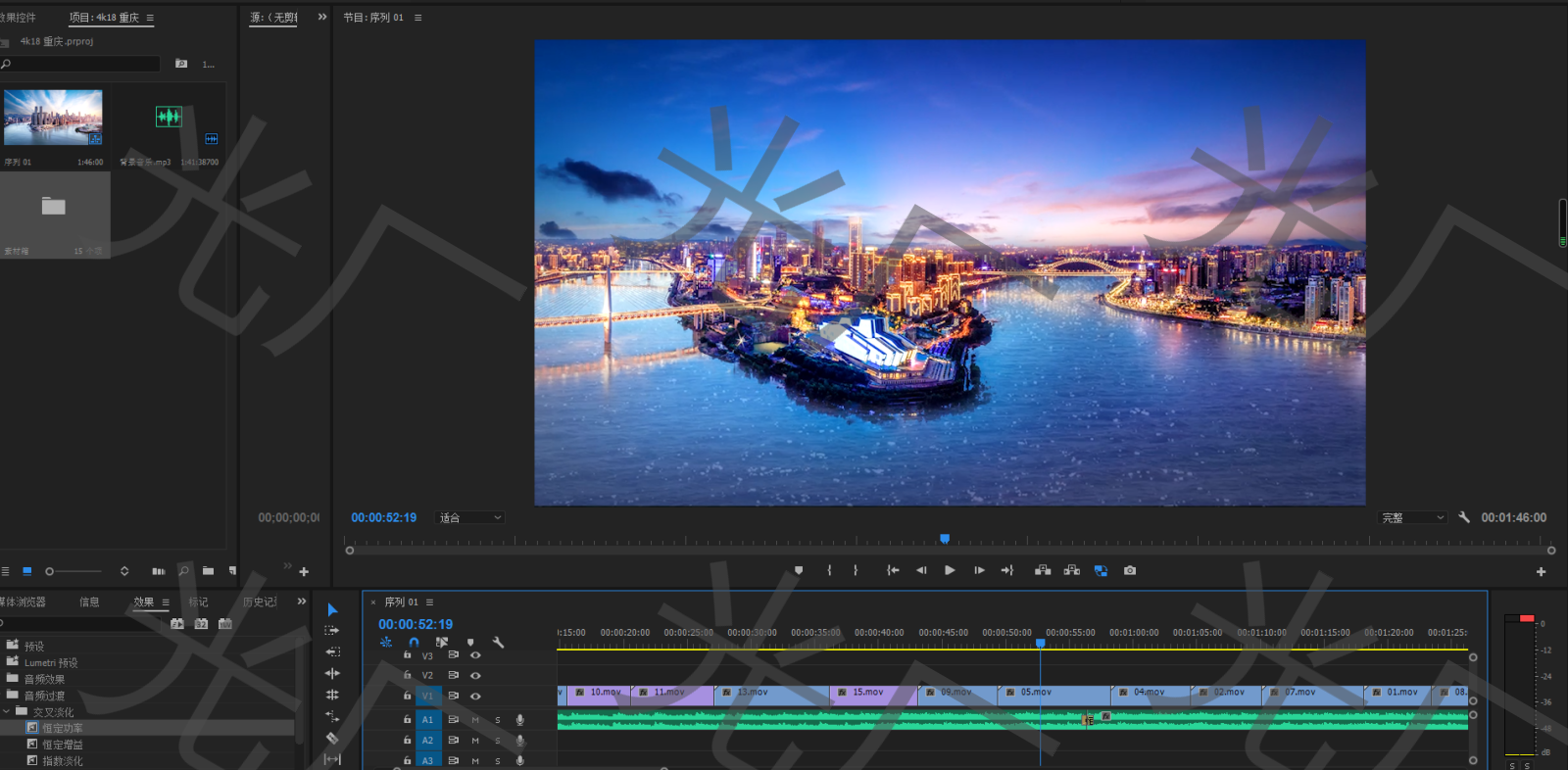Go to In point
Screen dimensions: 1568x770
coord(893,570)
